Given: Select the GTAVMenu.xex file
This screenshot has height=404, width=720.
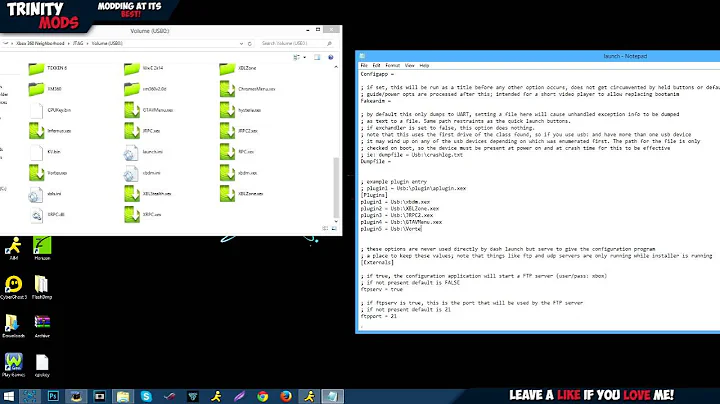Looking at the screenshot, I should [x=148, y=110].
